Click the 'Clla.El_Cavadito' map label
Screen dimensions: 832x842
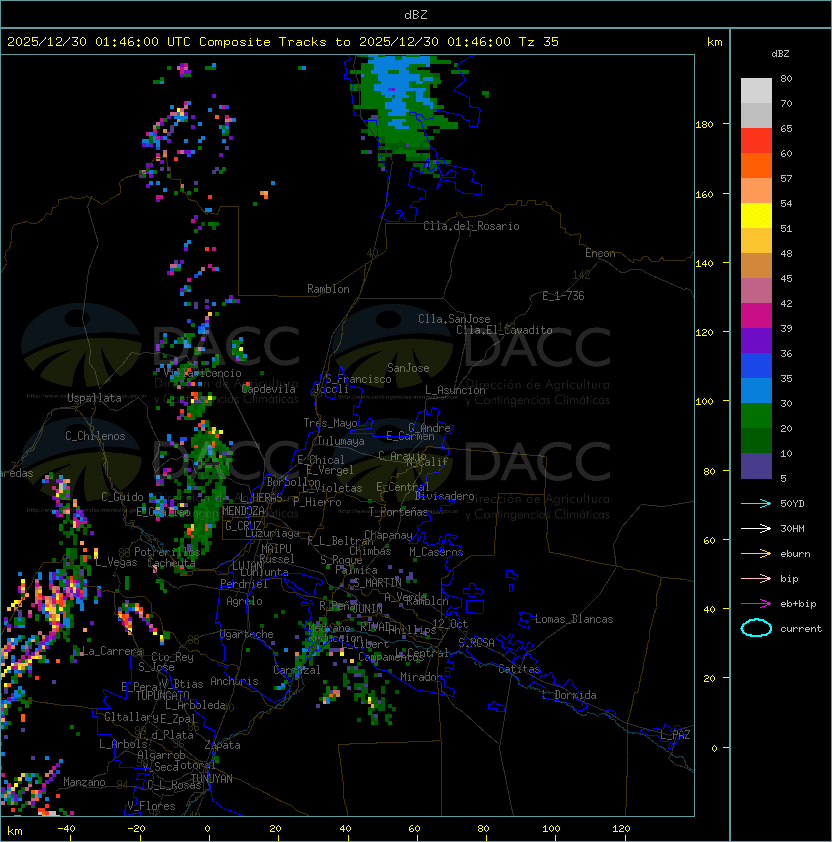coord(504,330)
